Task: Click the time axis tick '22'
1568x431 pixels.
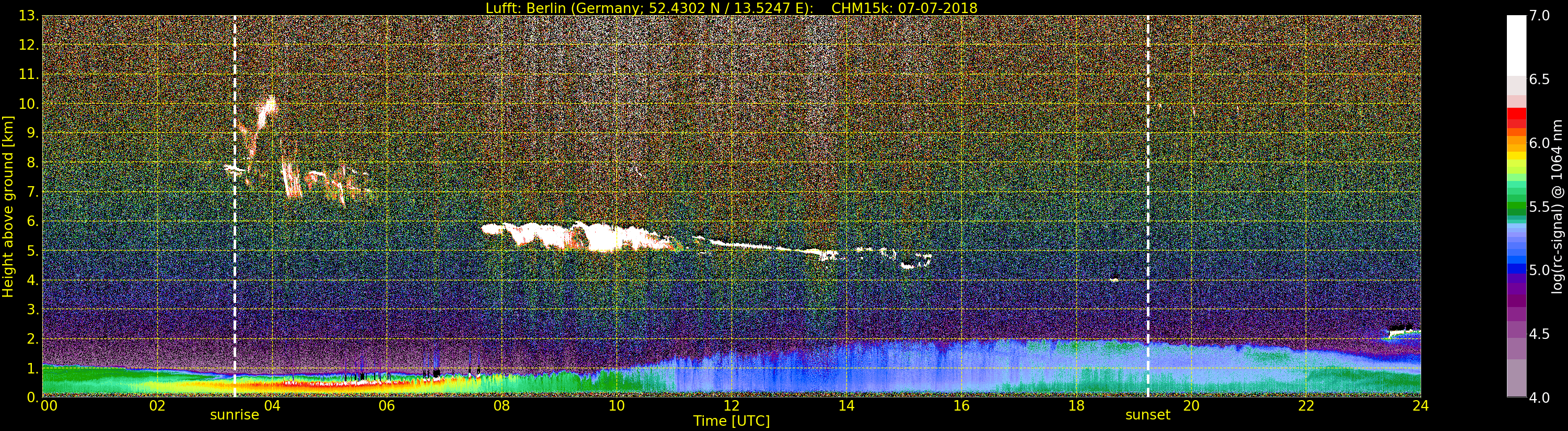Action: click(1306, 406)
